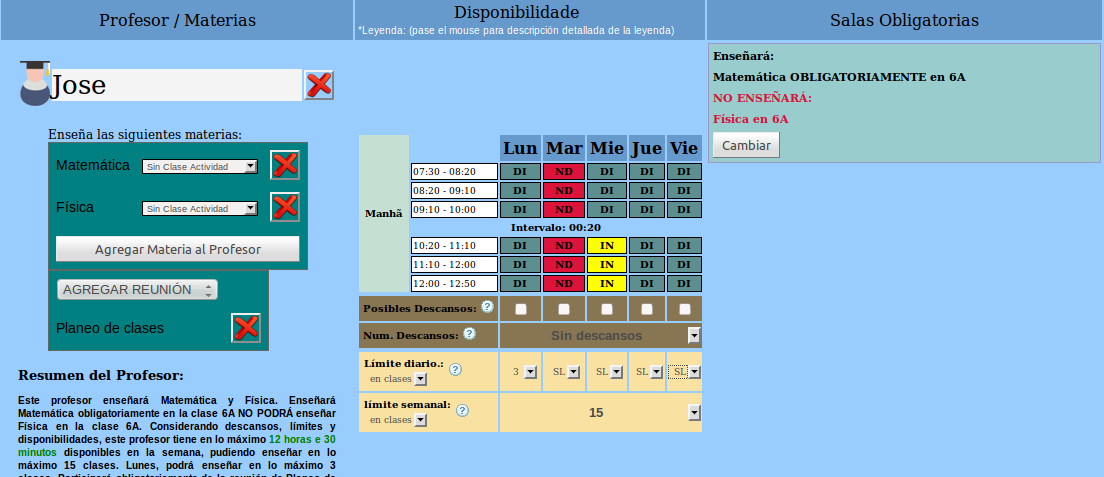Delete Planeo de clases meeting

click(x=246, y=328)
